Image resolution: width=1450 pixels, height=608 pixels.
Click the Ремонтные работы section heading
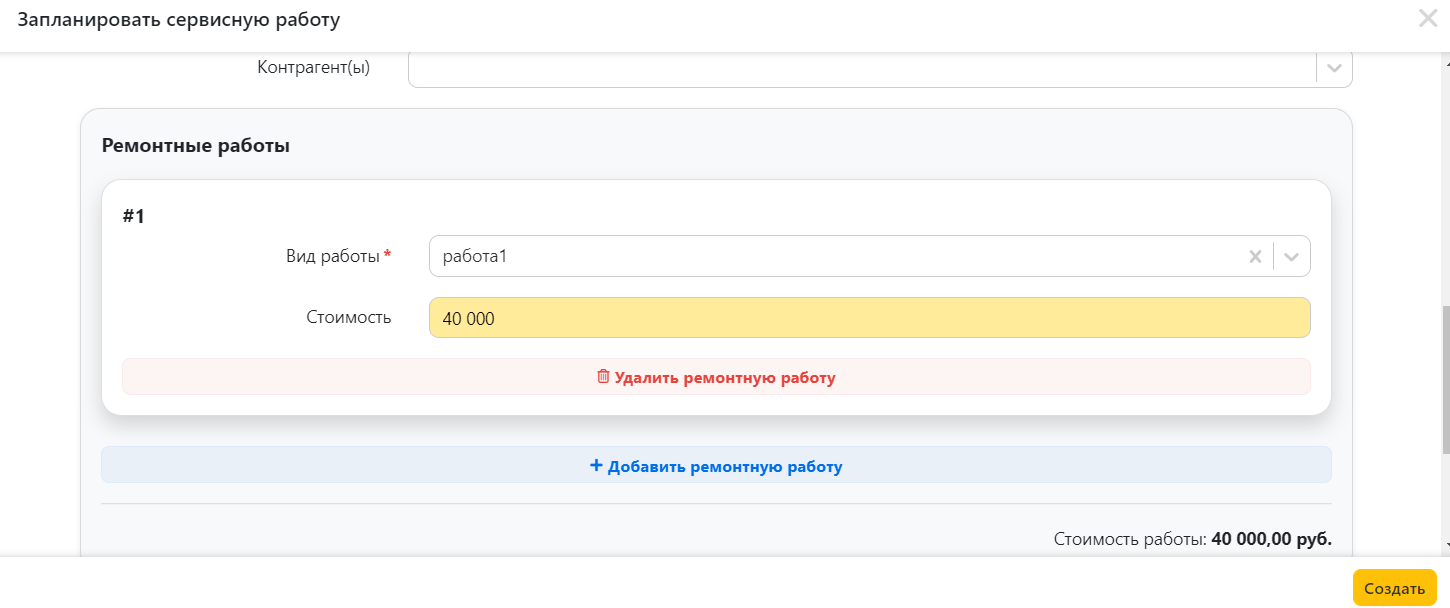point(196,145)
